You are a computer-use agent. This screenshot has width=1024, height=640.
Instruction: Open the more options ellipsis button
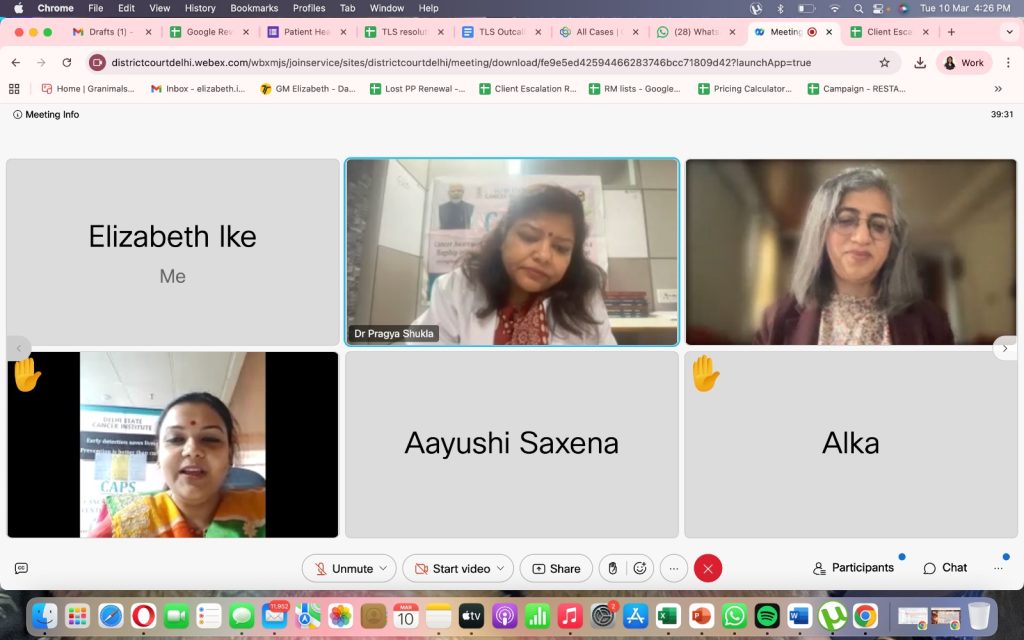(674, 569)
